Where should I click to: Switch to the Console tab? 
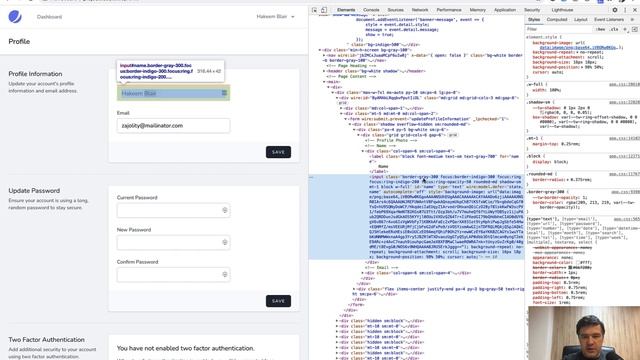tap(371, 10)
